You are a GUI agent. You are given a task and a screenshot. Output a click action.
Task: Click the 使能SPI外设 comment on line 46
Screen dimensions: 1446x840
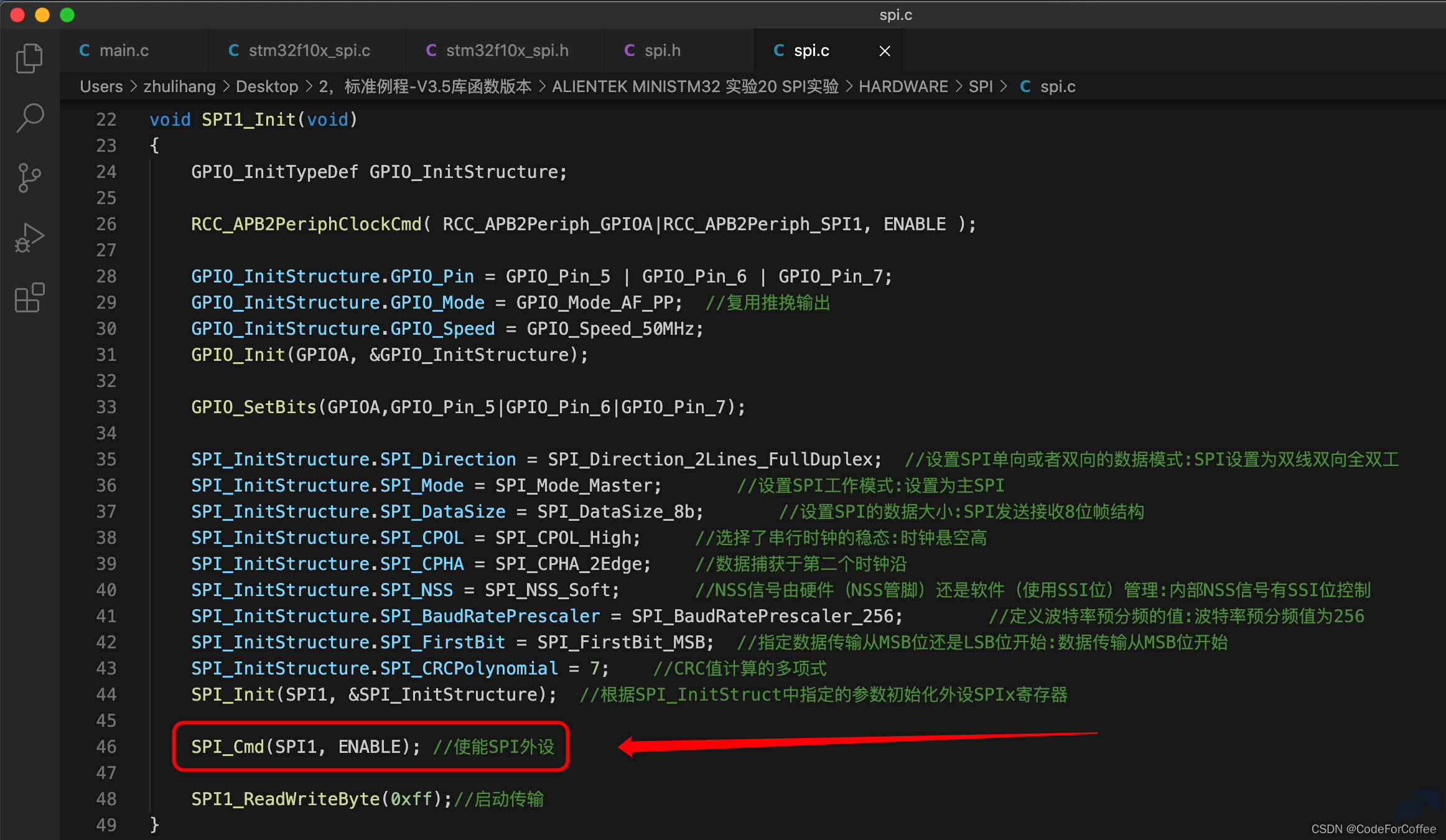(493, 747)
